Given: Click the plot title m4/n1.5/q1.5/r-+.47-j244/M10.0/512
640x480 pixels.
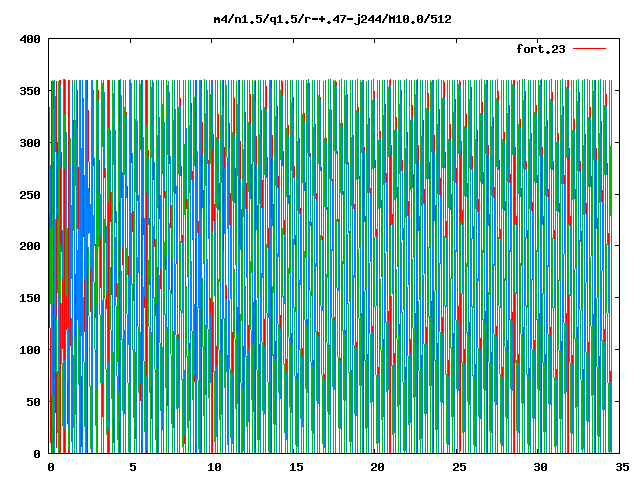Looking at the screenshot, I should coord(333,19).
